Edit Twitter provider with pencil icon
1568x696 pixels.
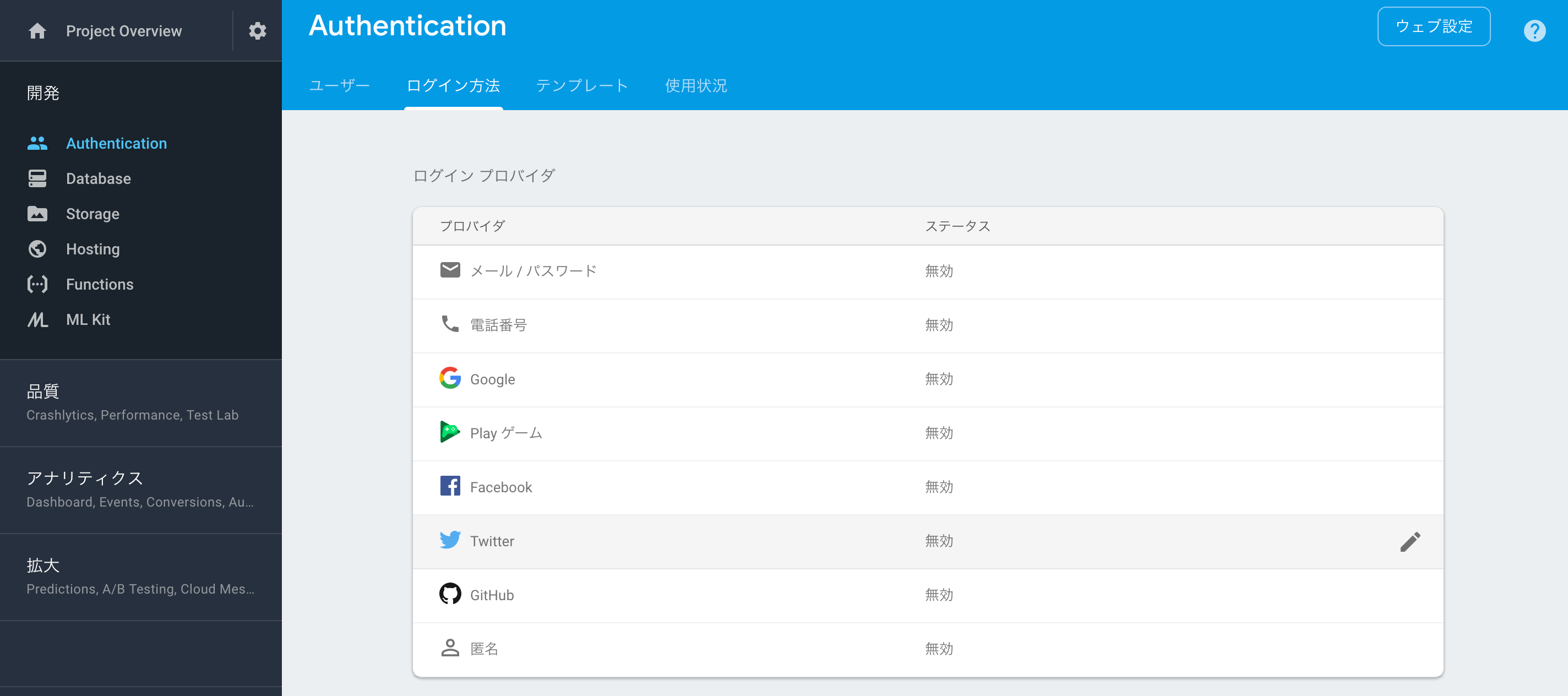click(1410, 541)
